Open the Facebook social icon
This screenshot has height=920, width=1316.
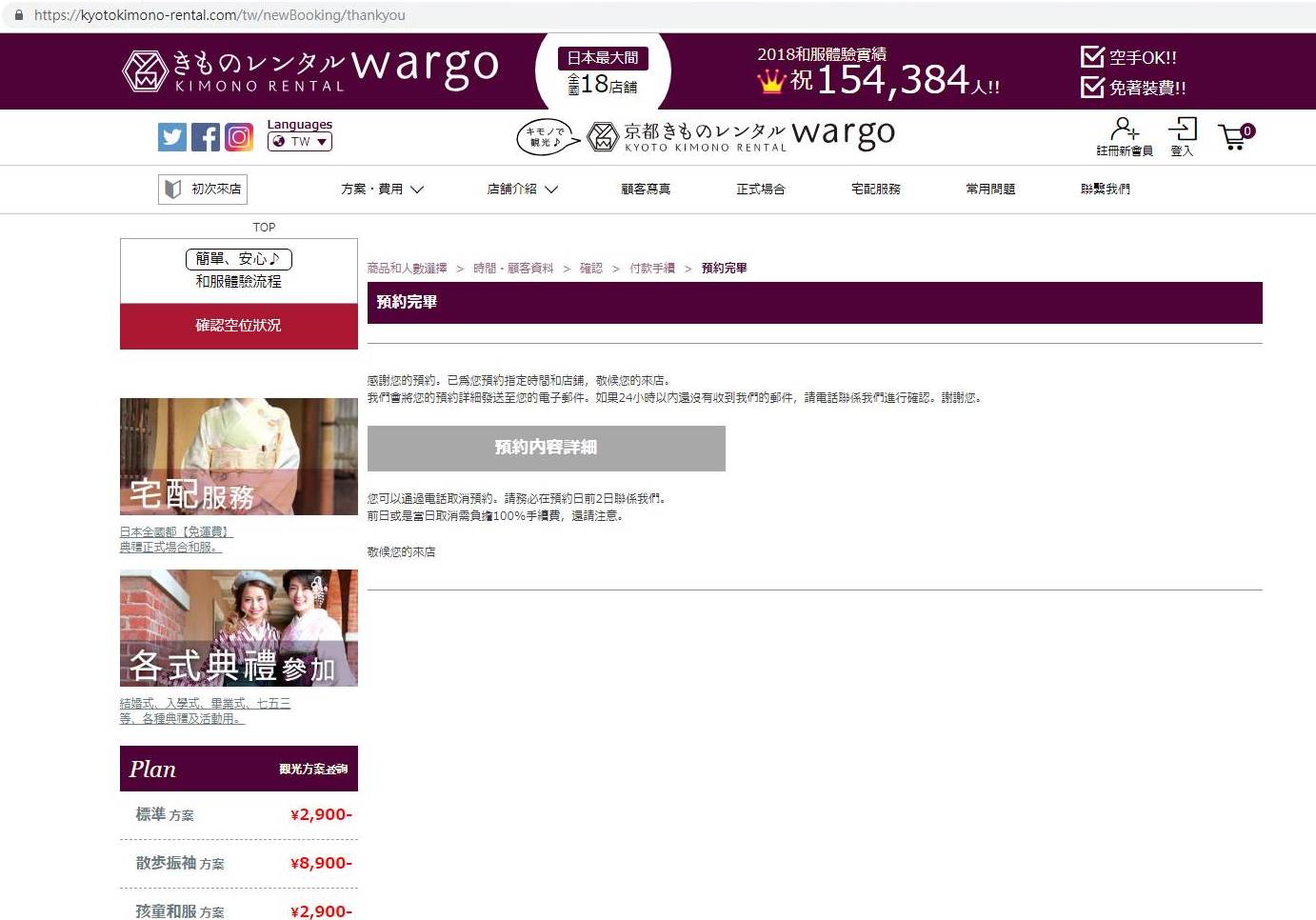click(205, 137)
